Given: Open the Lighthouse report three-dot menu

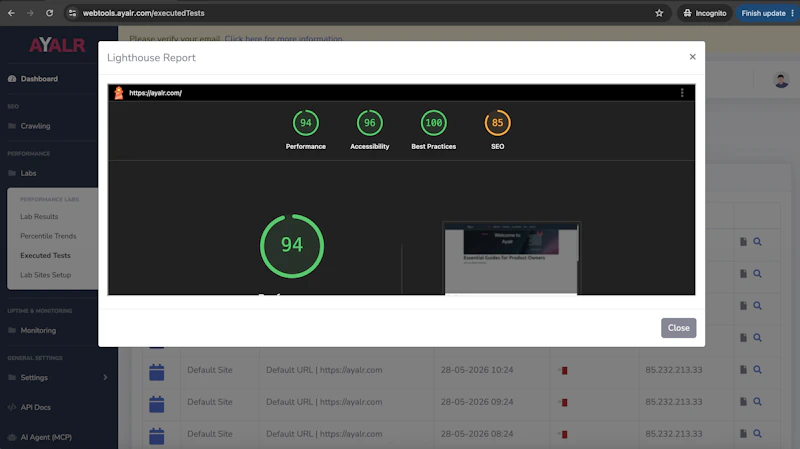Looking at the screenshot, I should [682, 92].
